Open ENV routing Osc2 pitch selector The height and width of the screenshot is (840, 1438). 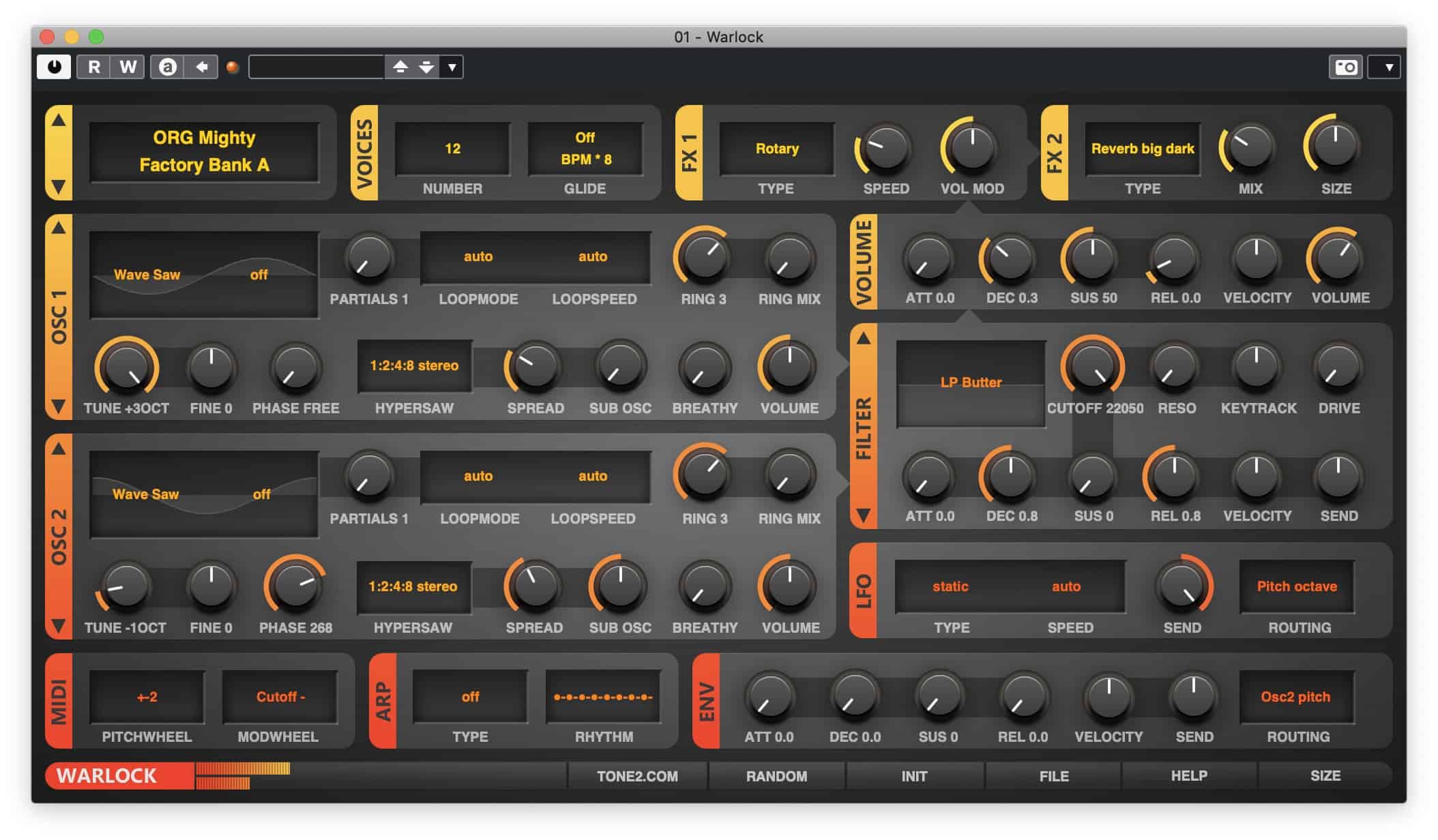[x=1297, y=697]
